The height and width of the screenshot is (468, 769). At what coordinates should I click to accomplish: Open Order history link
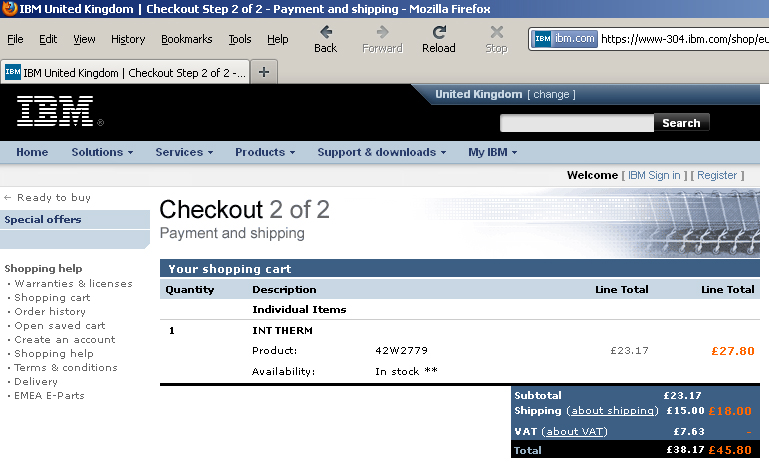(50, 312)
